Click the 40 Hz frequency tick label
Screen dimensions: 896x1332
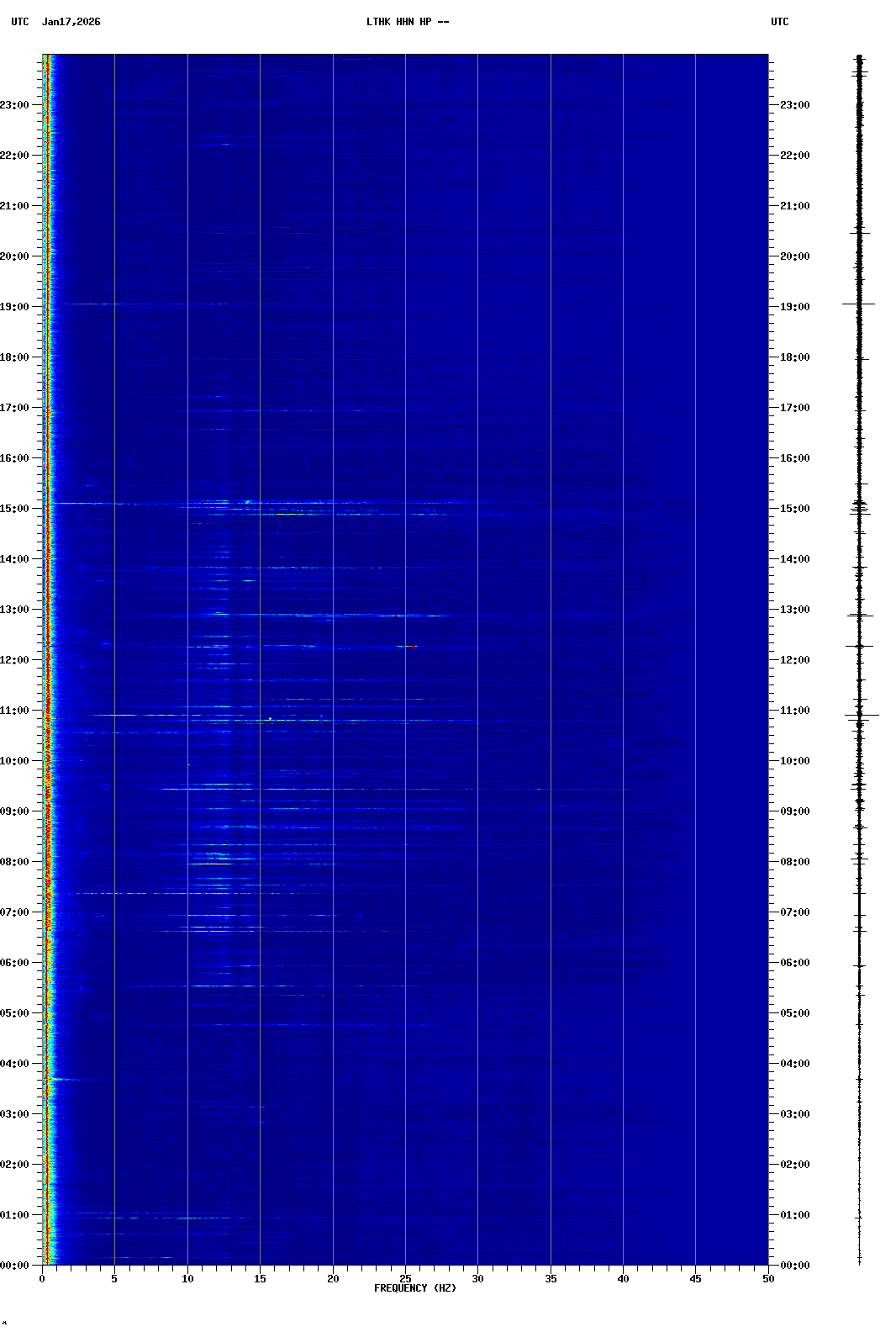pos(623,1278)
